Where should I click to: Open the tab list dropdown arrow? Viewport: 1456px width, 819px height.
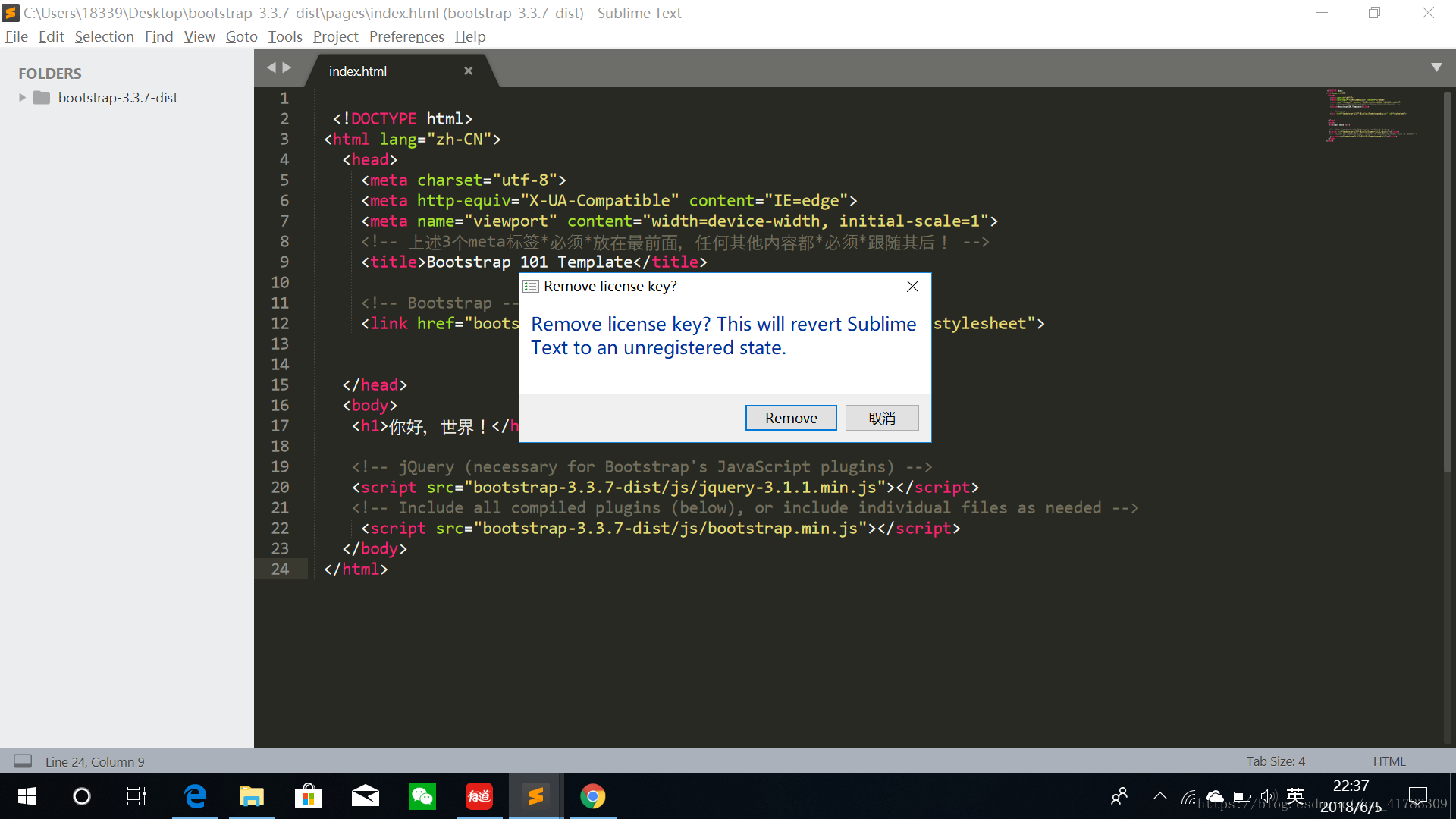pos(1436,67)
